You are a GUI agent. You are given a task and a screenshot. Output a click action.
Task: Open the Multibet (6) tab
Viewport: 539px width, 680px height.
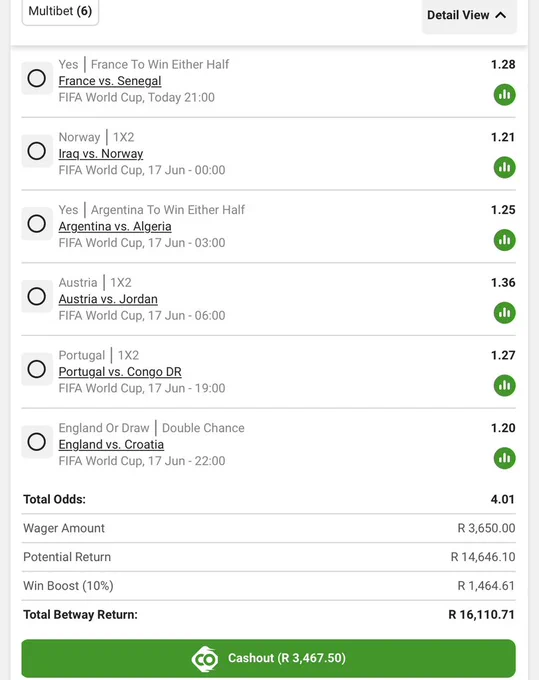click(x=60, y=11)
